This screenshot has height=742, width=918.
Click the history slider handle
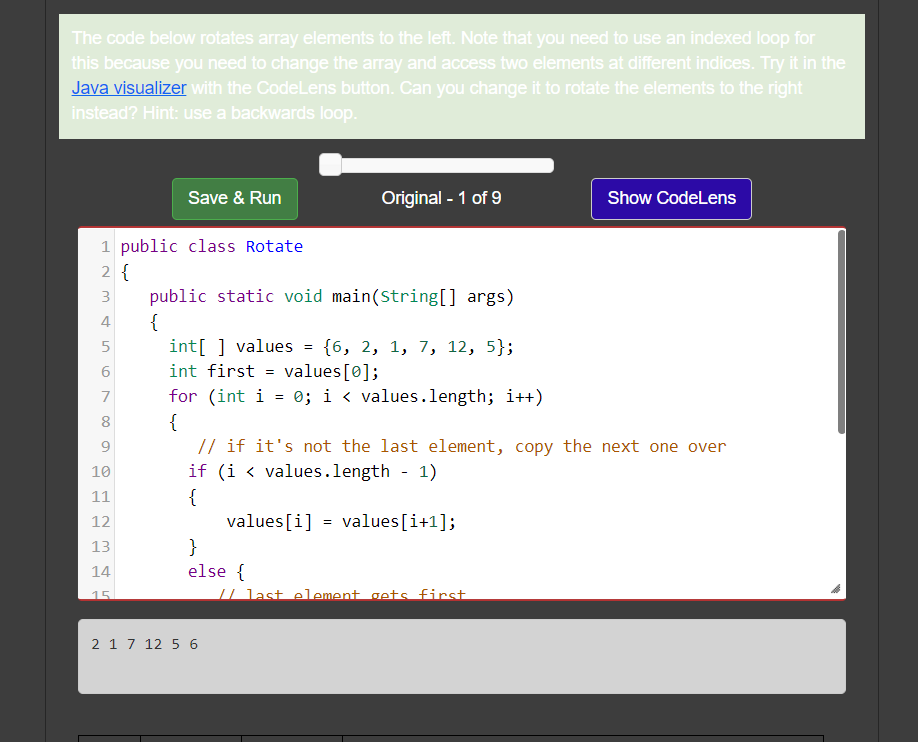pos(330,165)
